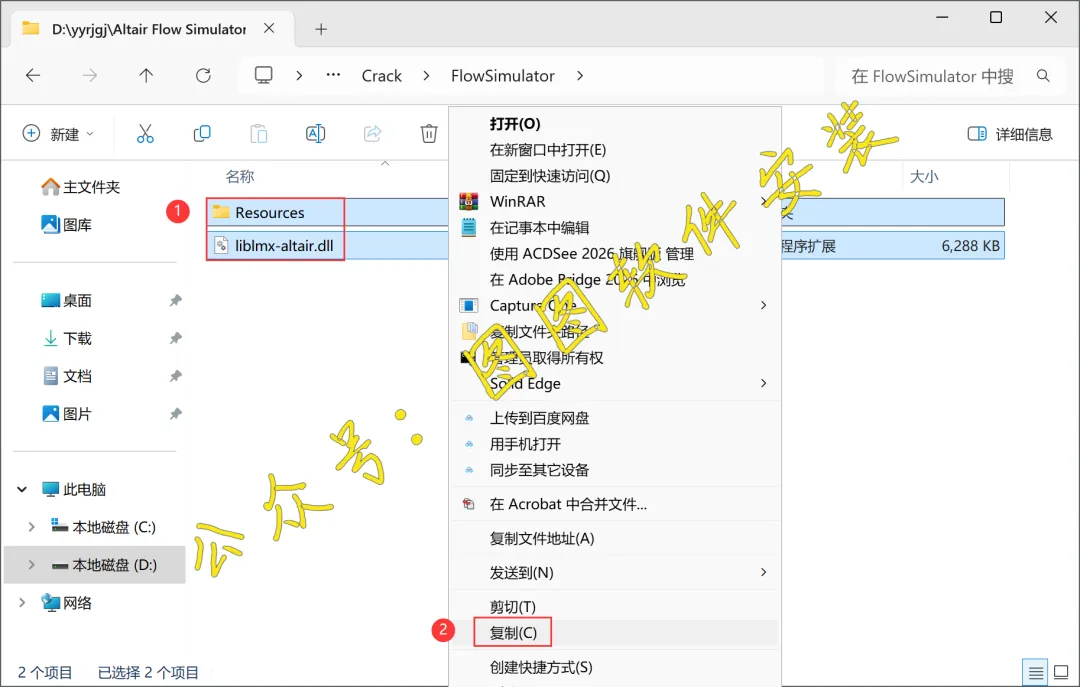Viewport: 1080px width, 687px height.
Task: Click FlowSimulator in breadcrumb path
Action: pos(503,76)
